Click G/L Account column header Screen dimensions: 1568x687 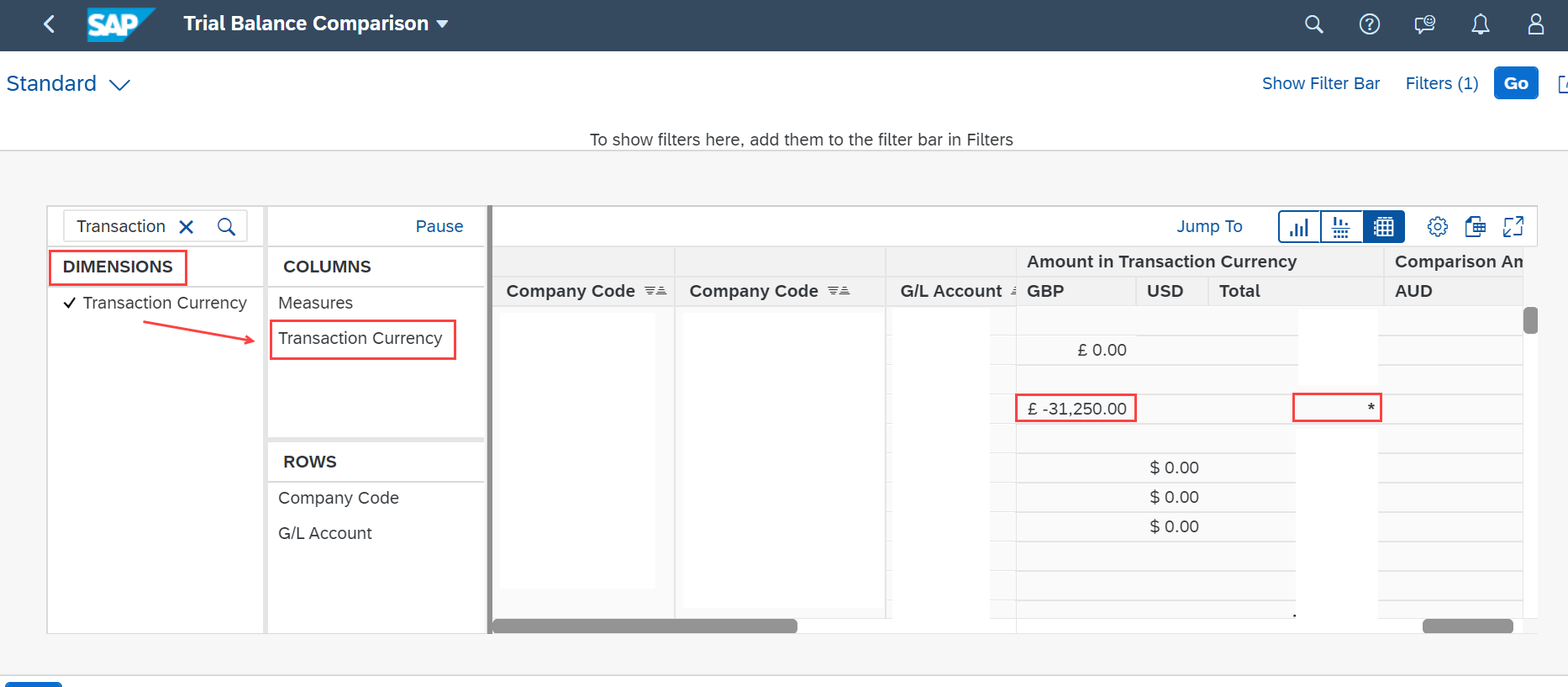click(x=950, y=291)
